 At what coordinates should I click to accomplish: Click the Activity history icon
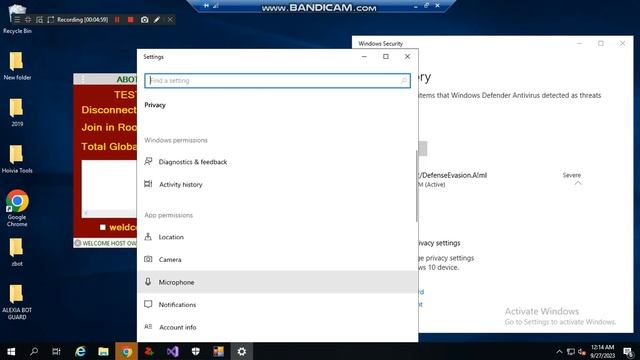coord(148,184)
